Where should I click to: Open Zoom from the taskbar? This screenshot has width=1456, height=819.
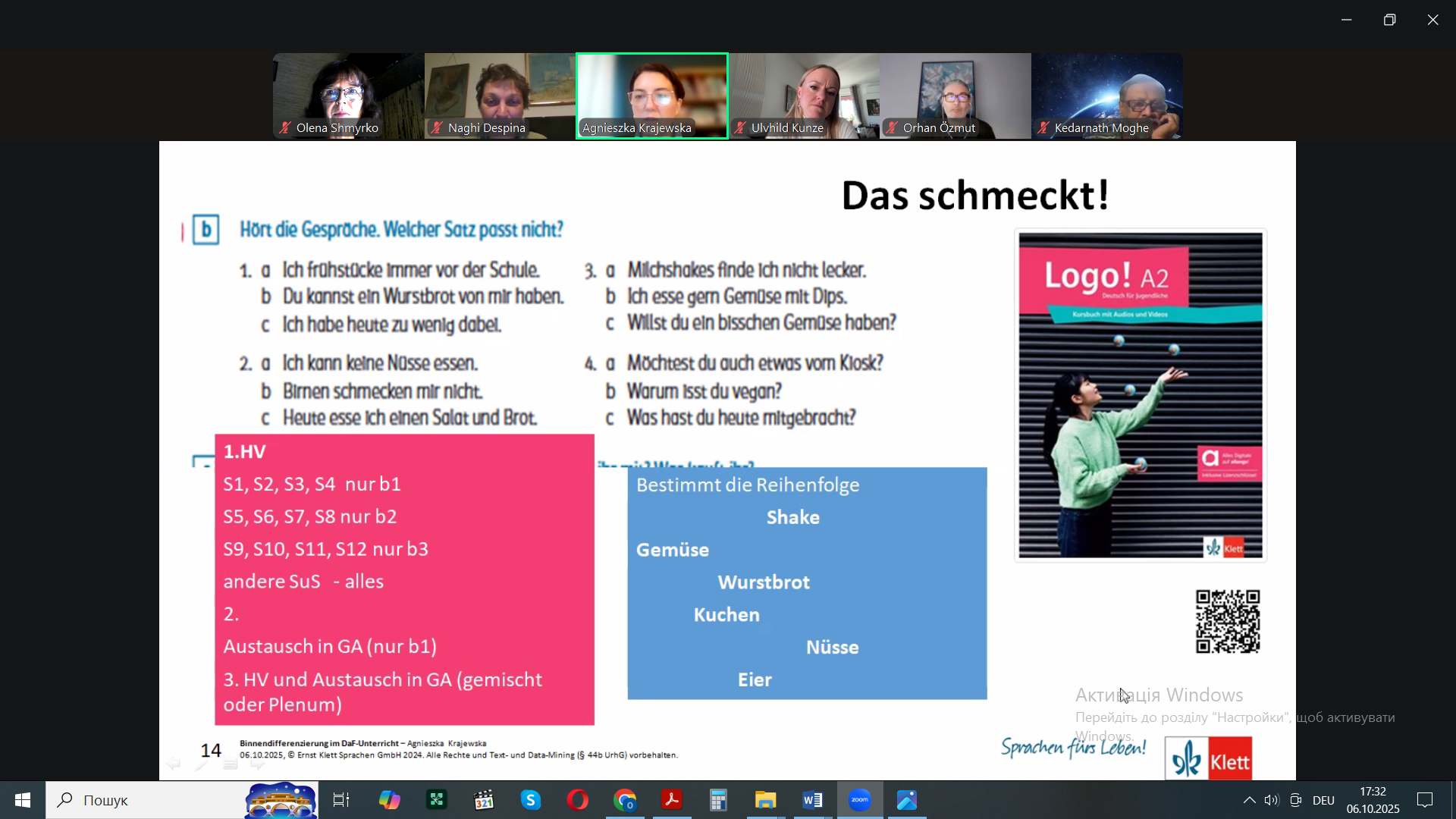pyautogui.click(x=859, y=800)
